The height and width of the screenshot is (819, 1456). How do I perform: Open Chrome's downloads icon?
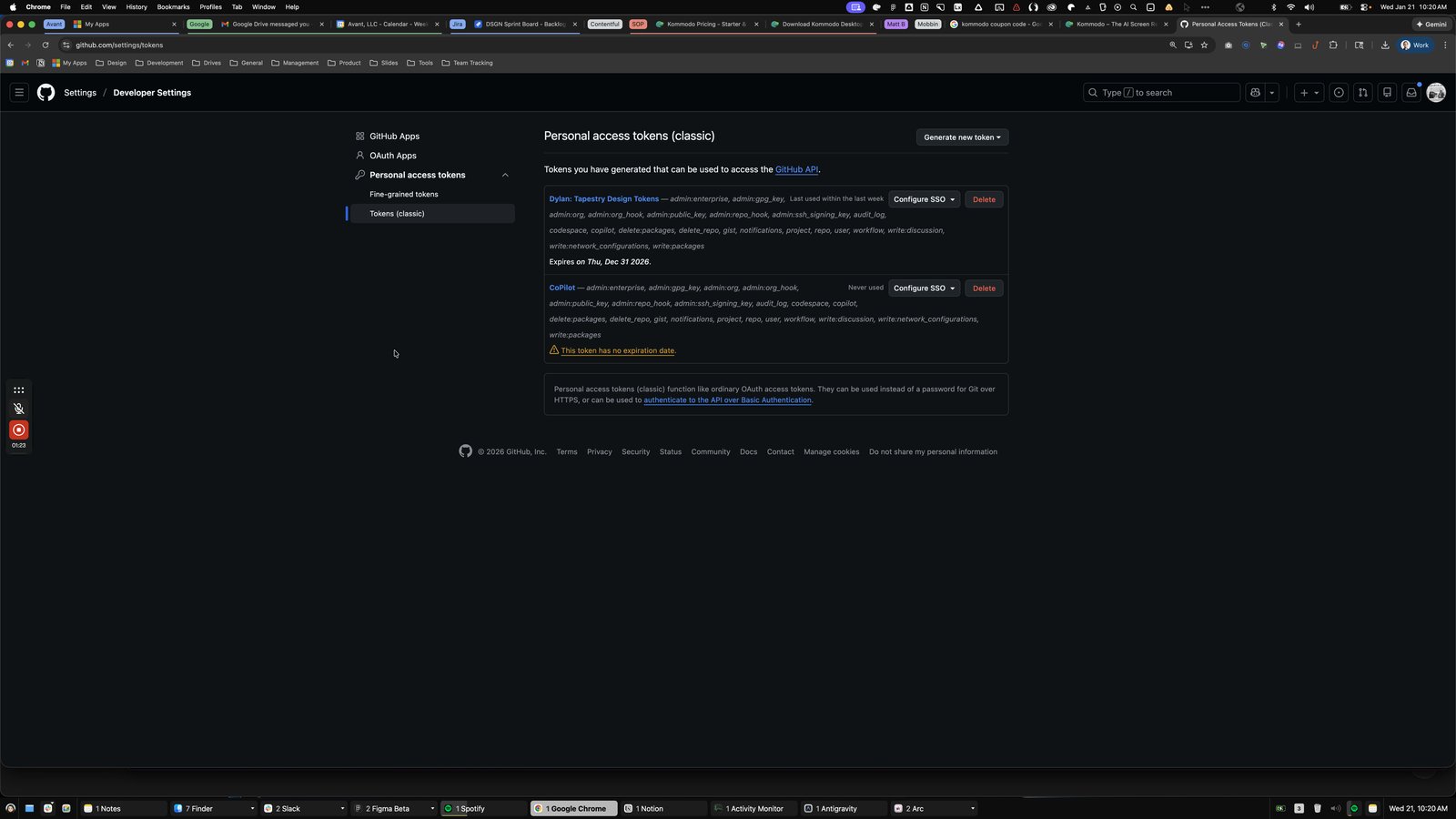pyautogui.click(x=1385, y=45)
